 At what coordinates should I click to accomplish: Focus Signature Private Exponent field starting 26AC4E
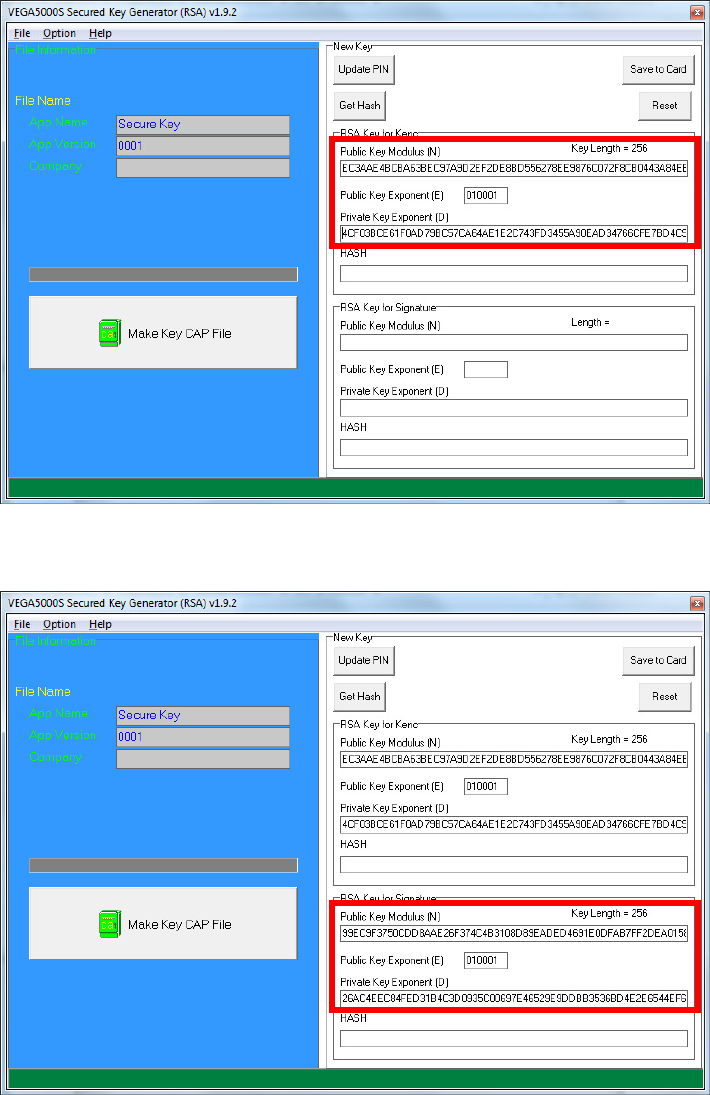pos(514,998)
